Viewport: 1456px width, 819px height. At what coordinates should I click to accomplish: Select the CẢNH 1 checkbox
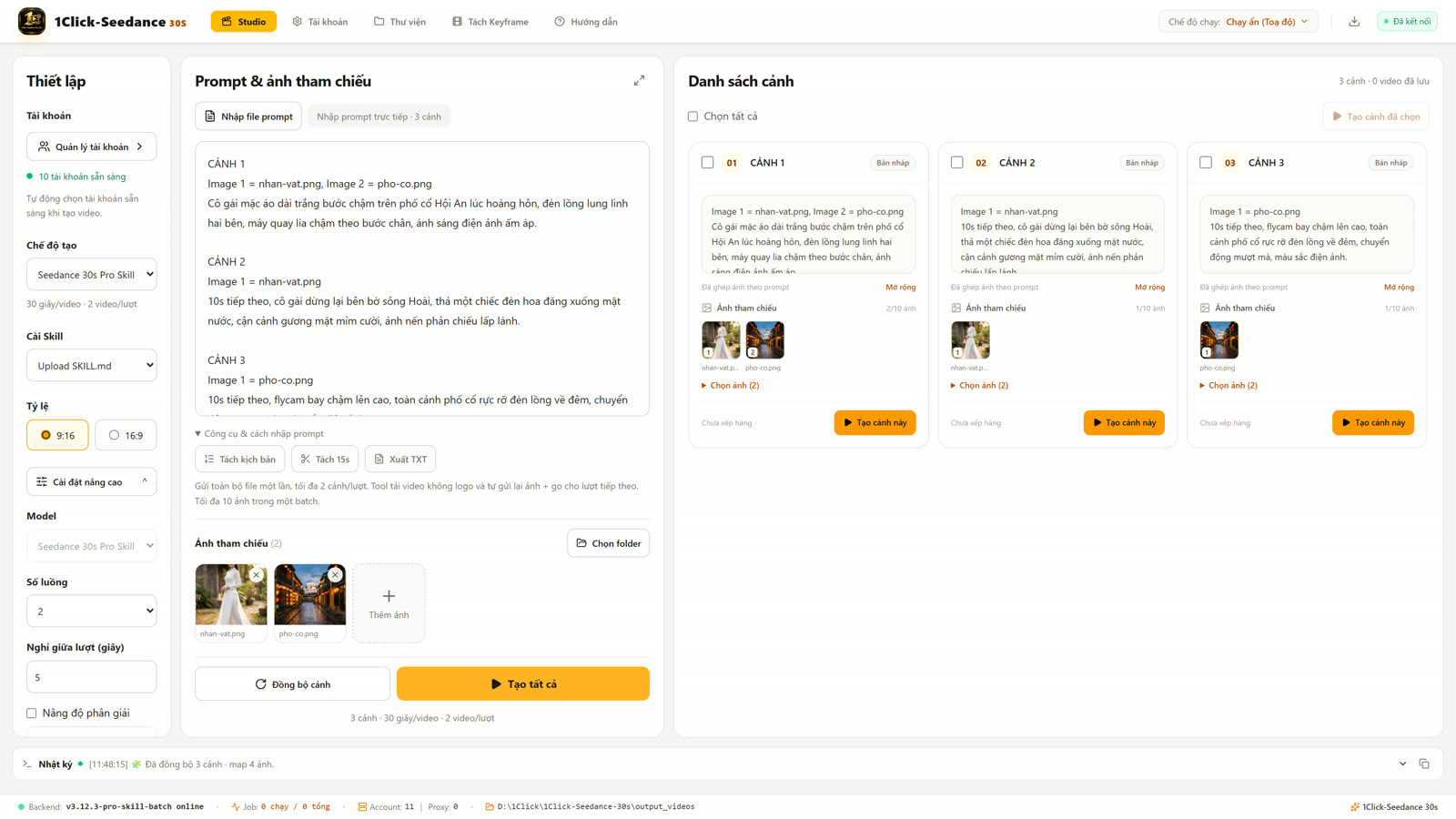(707, 163)
